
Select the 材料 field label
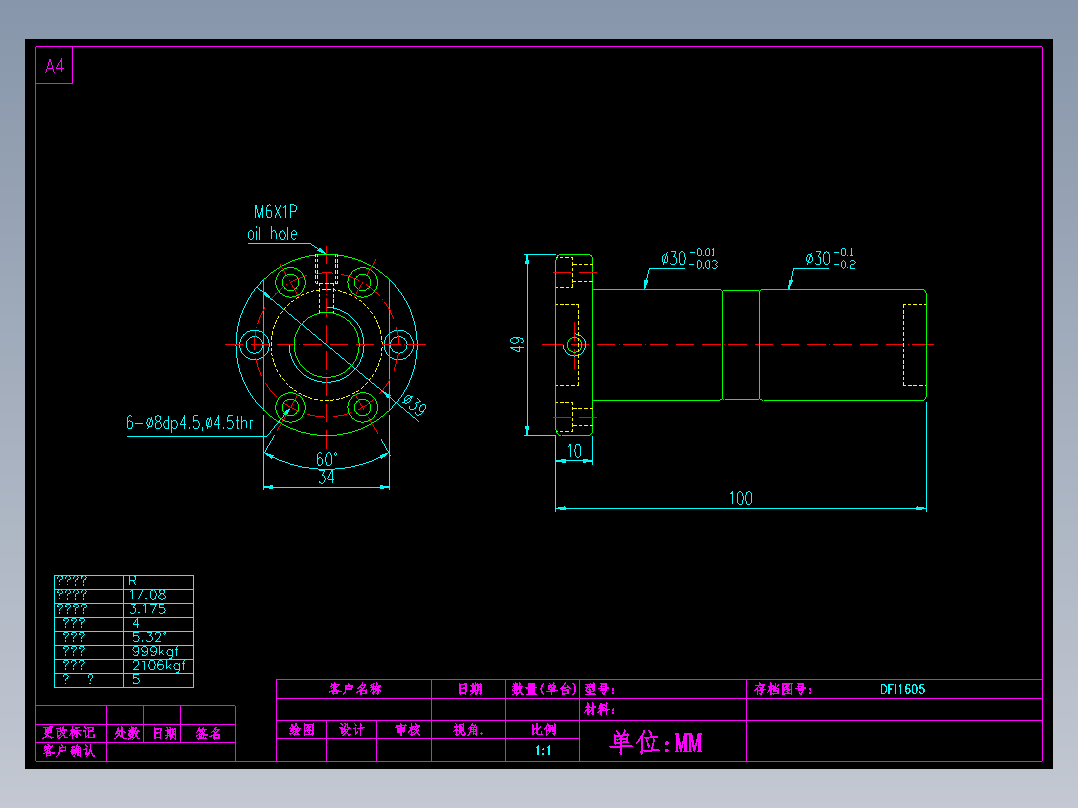coord(600,710)
